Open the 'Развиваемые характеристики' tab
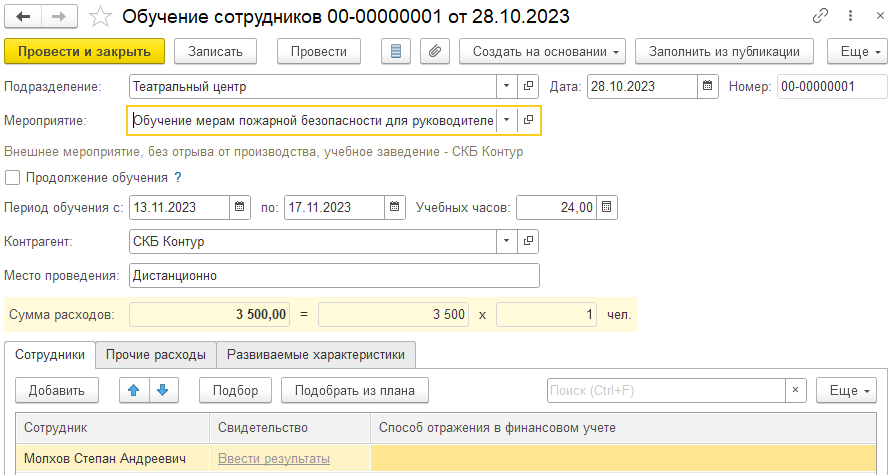 click(x=316, y=355)
